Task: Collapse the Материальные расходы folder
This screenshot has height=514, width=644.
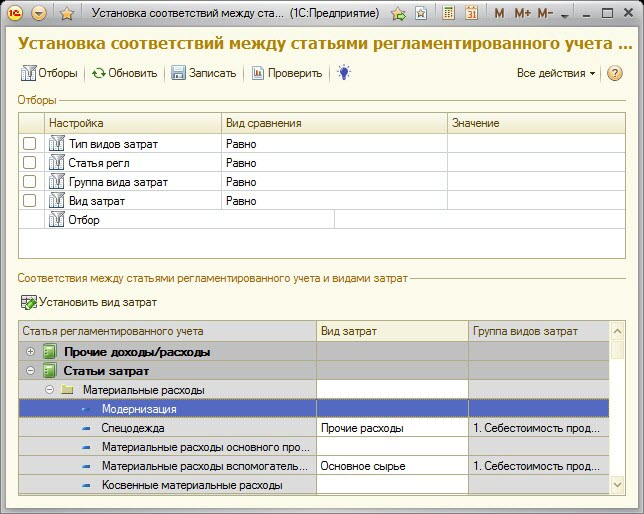Action: coord(49,390)
